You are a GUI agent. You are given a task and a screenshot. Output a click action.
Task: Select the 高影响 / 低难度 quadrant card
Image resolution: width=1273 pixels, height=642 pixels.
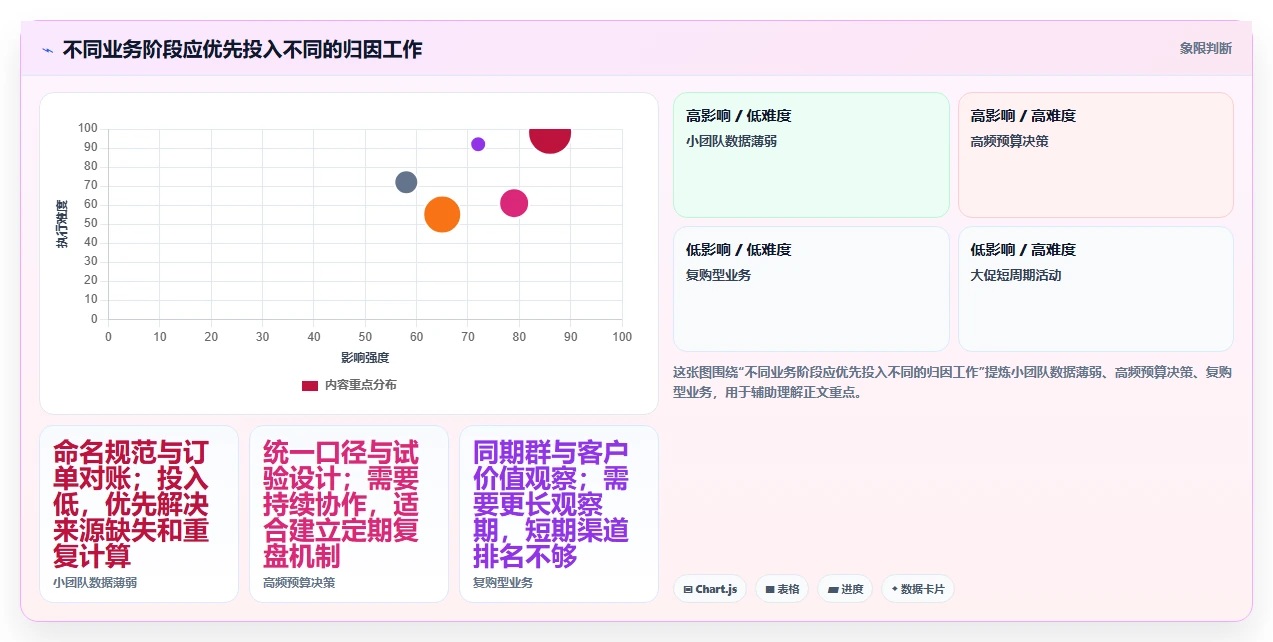point(811,155)
